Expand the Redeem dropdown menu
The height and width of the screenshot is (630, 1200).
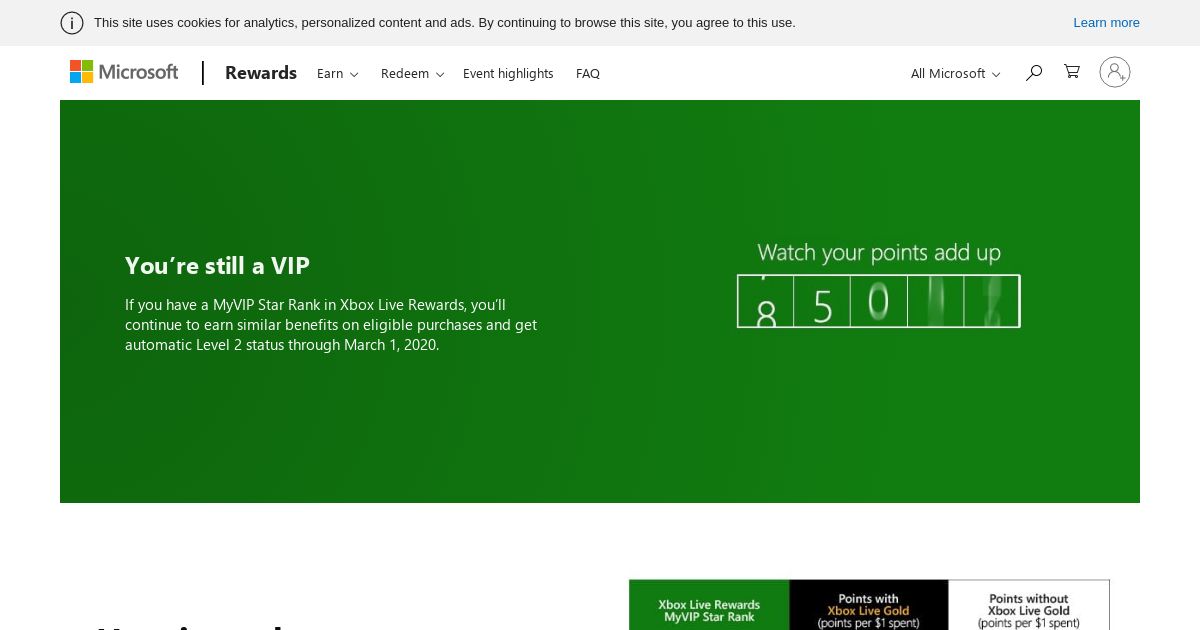[x=412, y=73]
